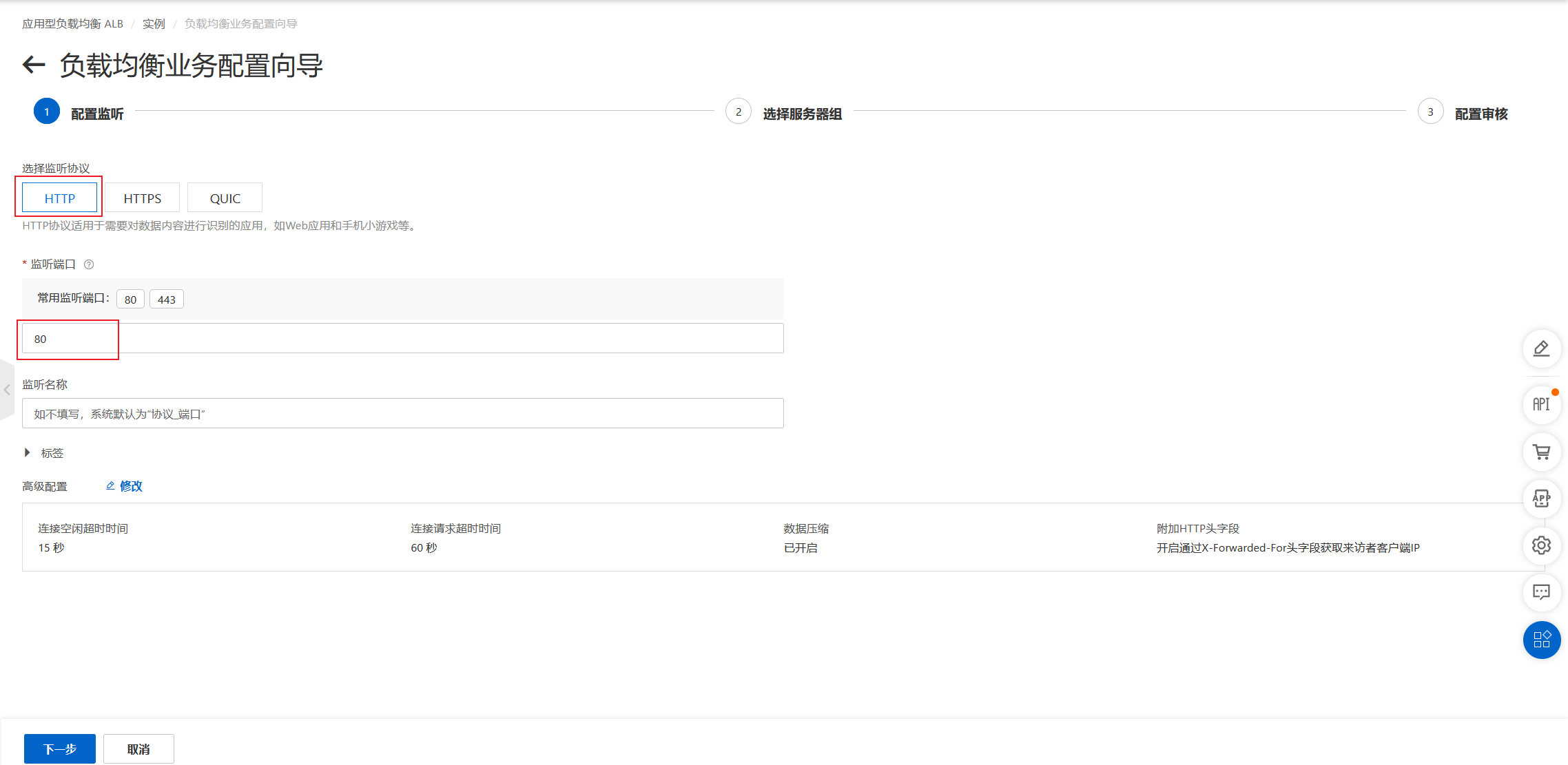Open the feedback chat bubble icon
1568x765 pixels.
click(1541, 592)
